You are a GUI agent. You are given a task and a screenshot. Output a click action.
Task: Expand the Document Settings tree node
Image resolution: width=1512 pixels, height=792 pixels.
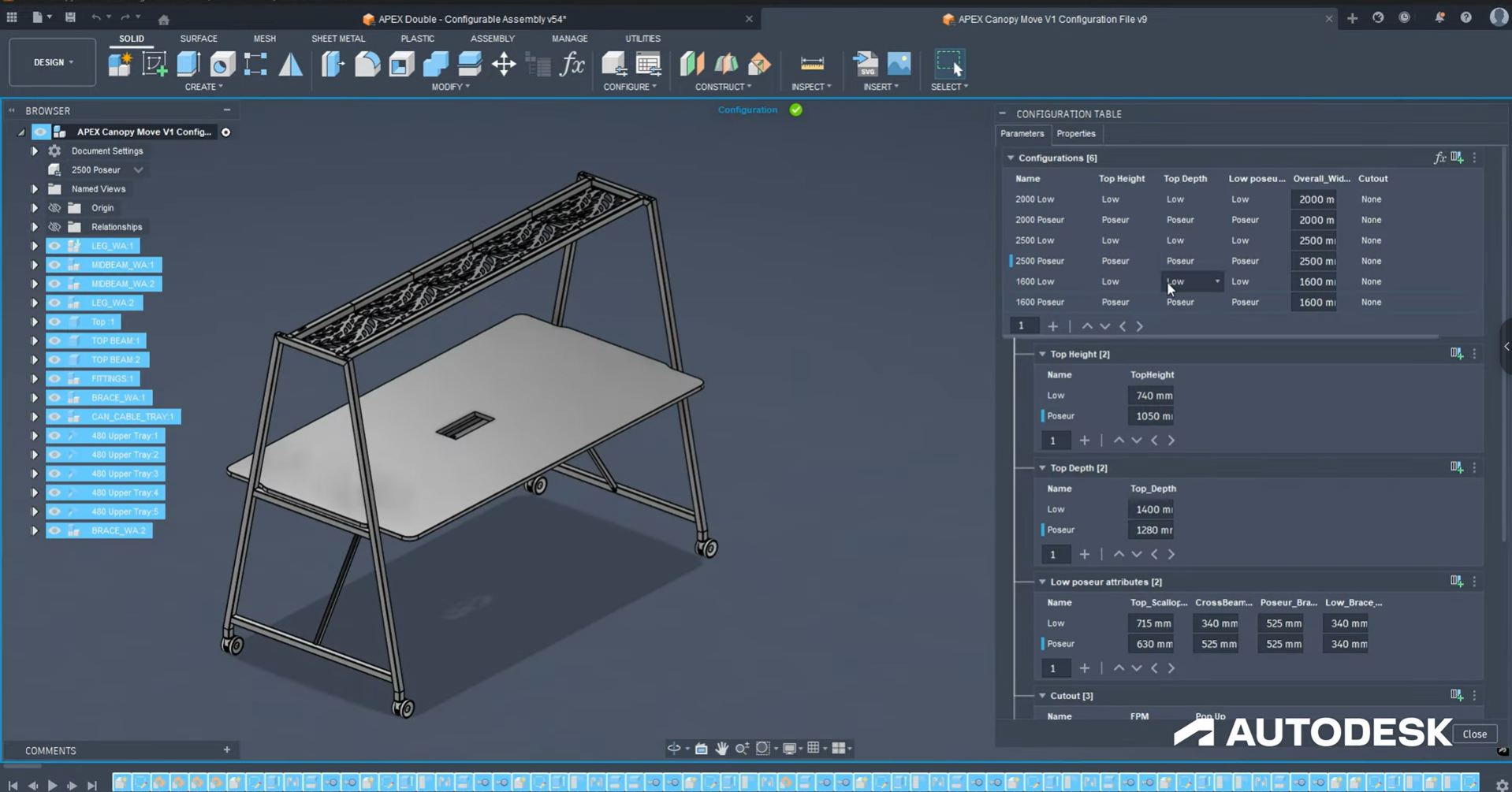35,151
